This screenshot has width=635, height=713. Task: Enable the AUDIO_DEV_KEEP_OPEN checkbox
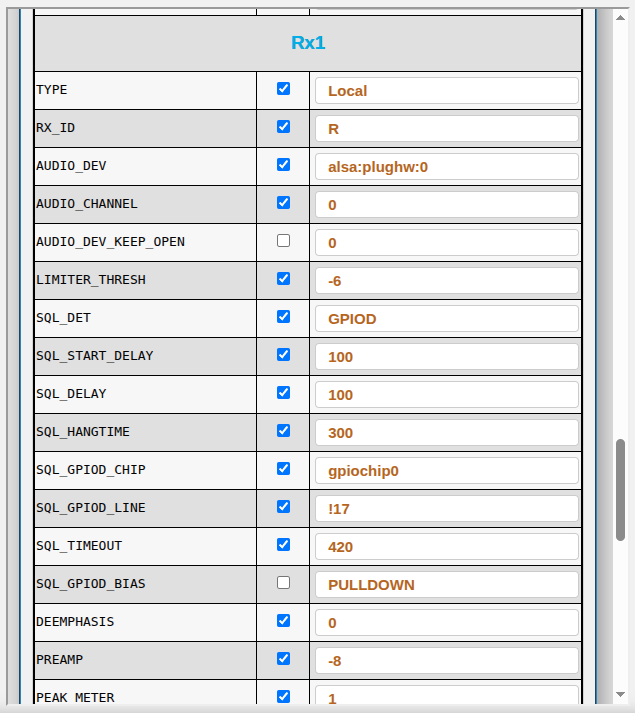click(x=283, y=241)
